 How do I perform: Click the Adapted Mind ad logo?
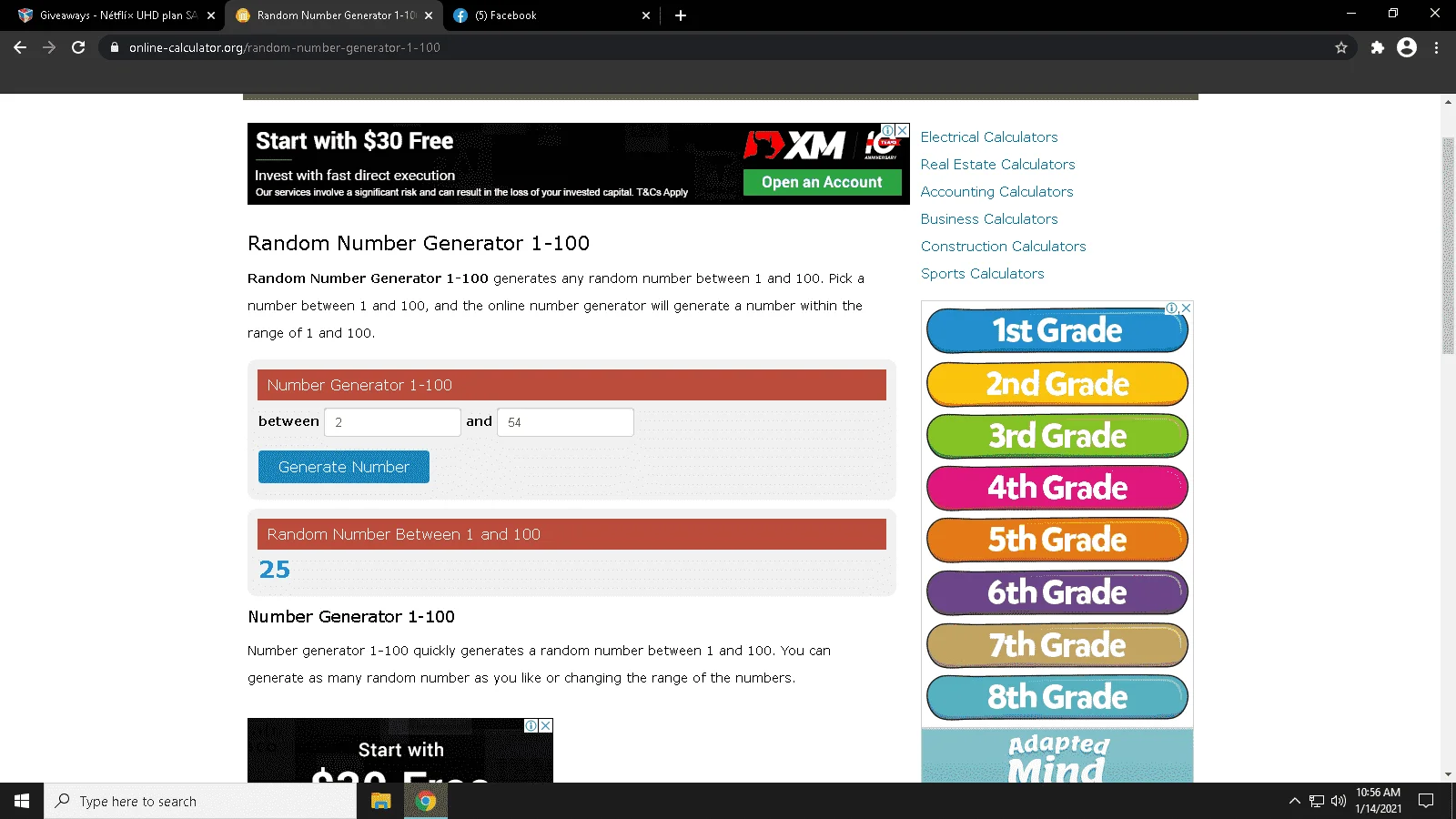[x=1057, y=759]
